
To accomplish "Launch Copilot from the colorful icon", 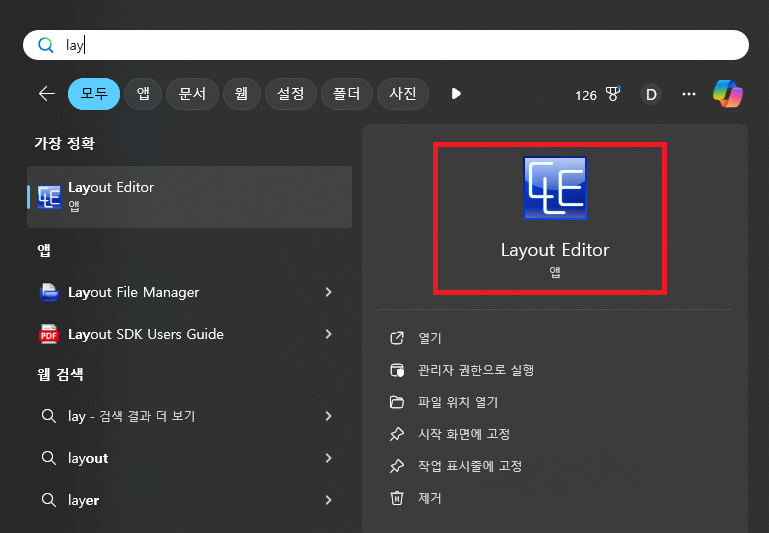I will [728, 93].
